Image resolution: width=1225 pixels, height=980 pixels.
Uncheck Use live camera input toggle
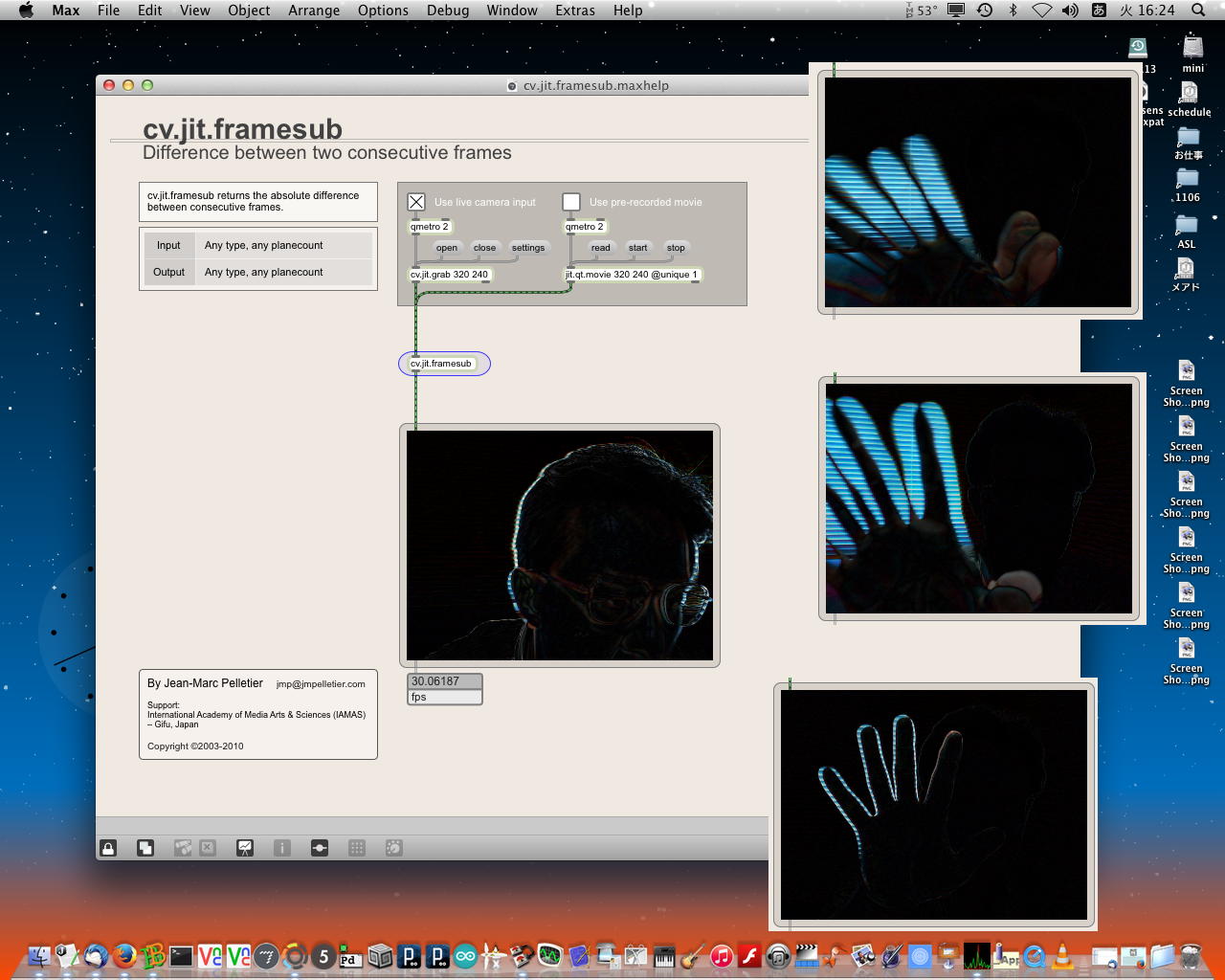point(416,202)
